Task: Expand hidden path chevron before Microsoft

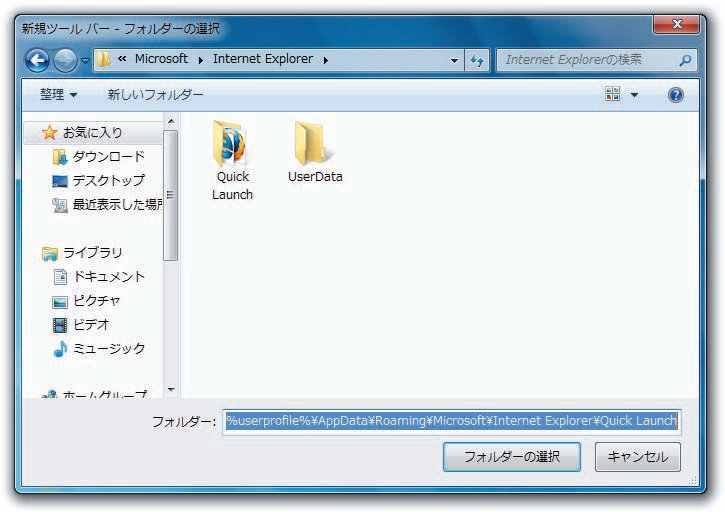Action: (x=122, y=59)
